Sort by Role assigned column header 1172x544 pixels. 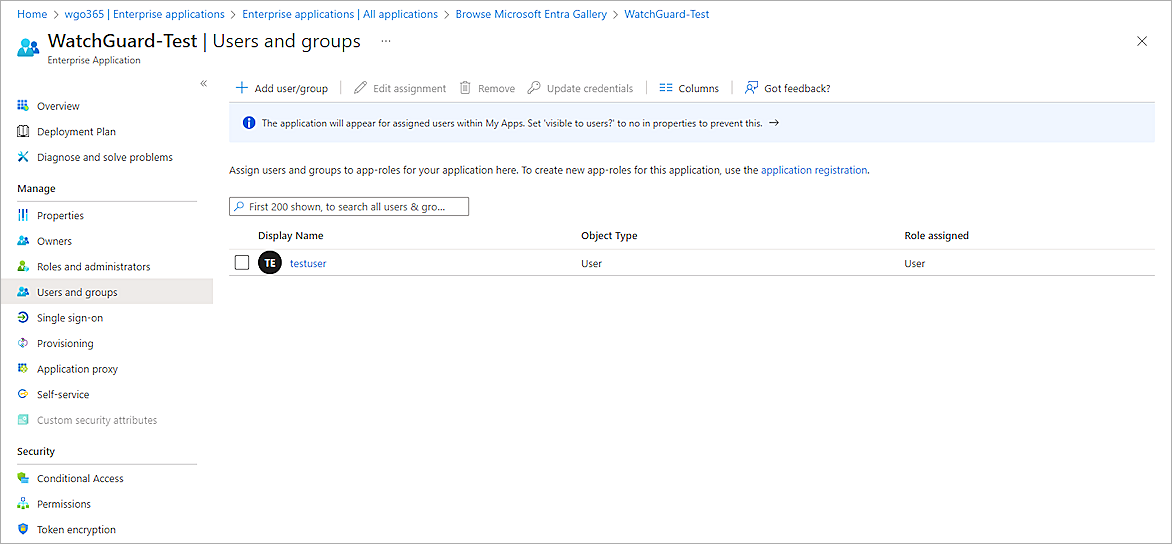[937, 235]
